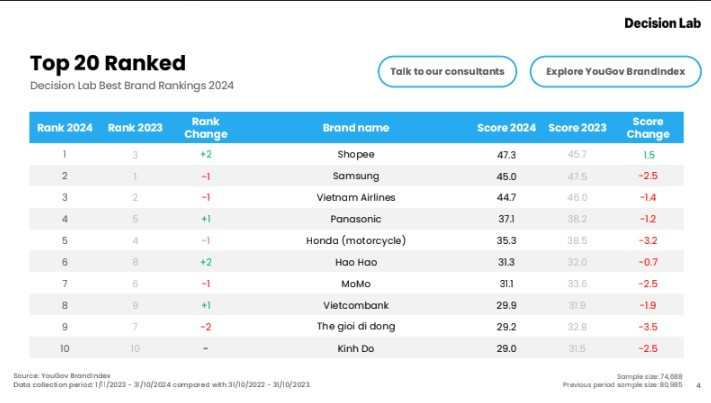The image size is (711, 403).
Task: Click the Panasonic brand name
Action: 355,219
